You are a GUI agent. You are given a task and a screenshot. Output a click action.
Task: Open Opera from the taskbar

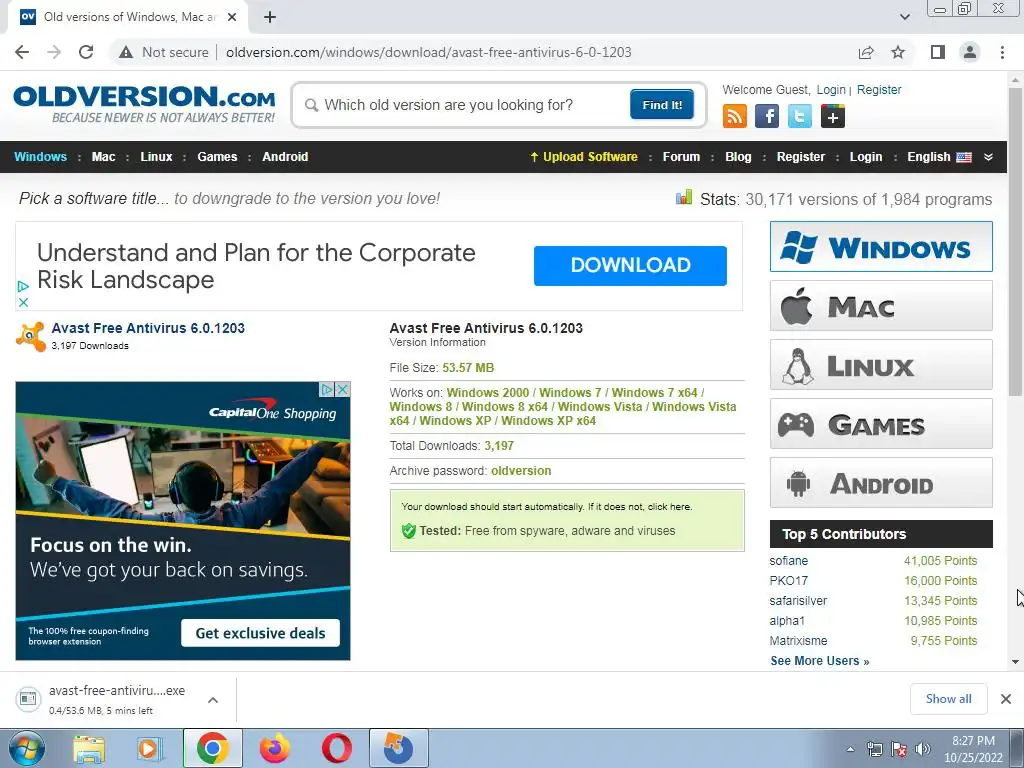click(336, 749)
